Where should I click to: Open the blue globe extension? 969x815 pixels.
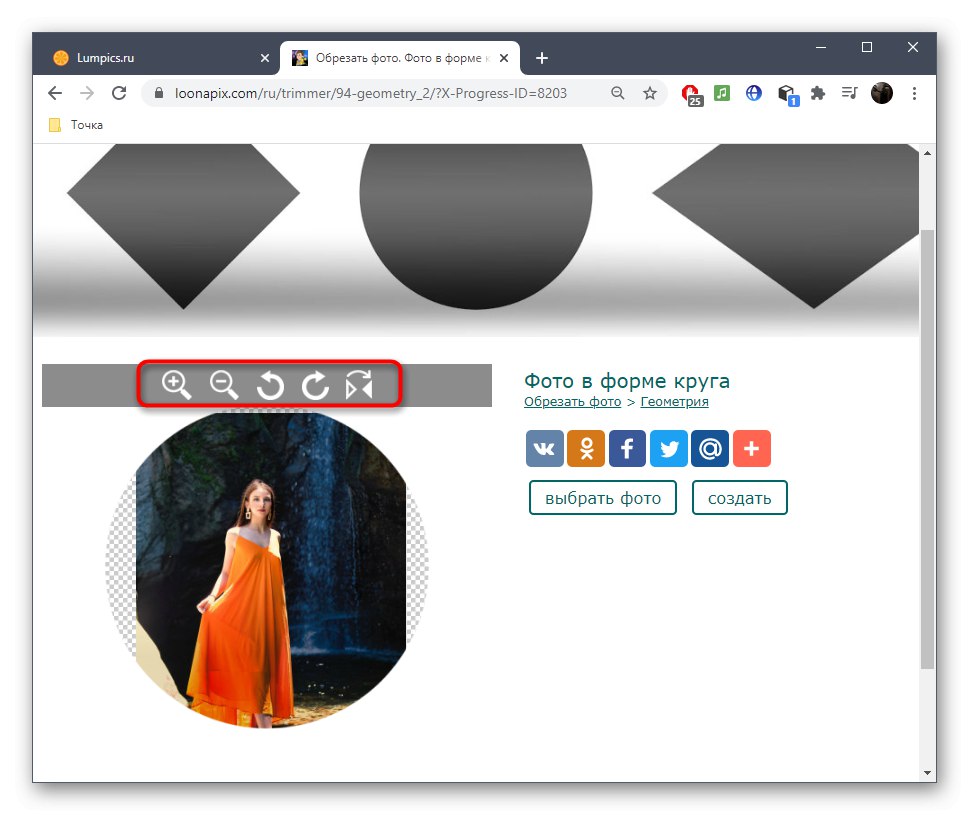pyautogui.click(x=754, y=93)
